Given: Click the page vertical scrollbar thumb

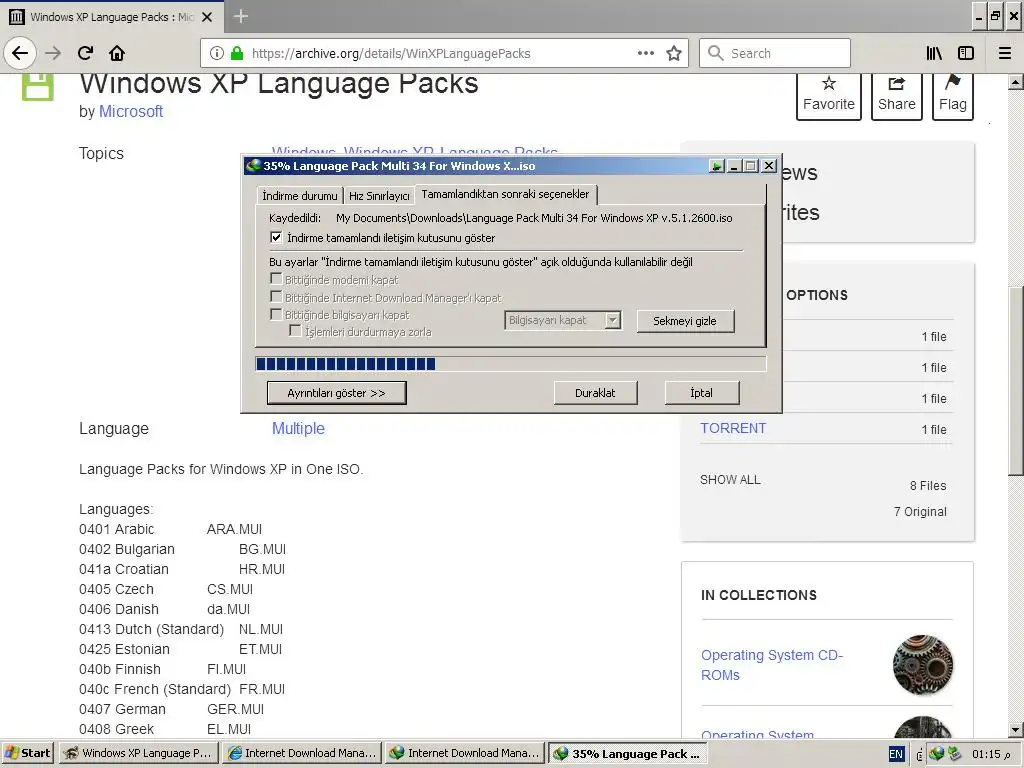Looking at the screenshot, I should click(1016, 381).
